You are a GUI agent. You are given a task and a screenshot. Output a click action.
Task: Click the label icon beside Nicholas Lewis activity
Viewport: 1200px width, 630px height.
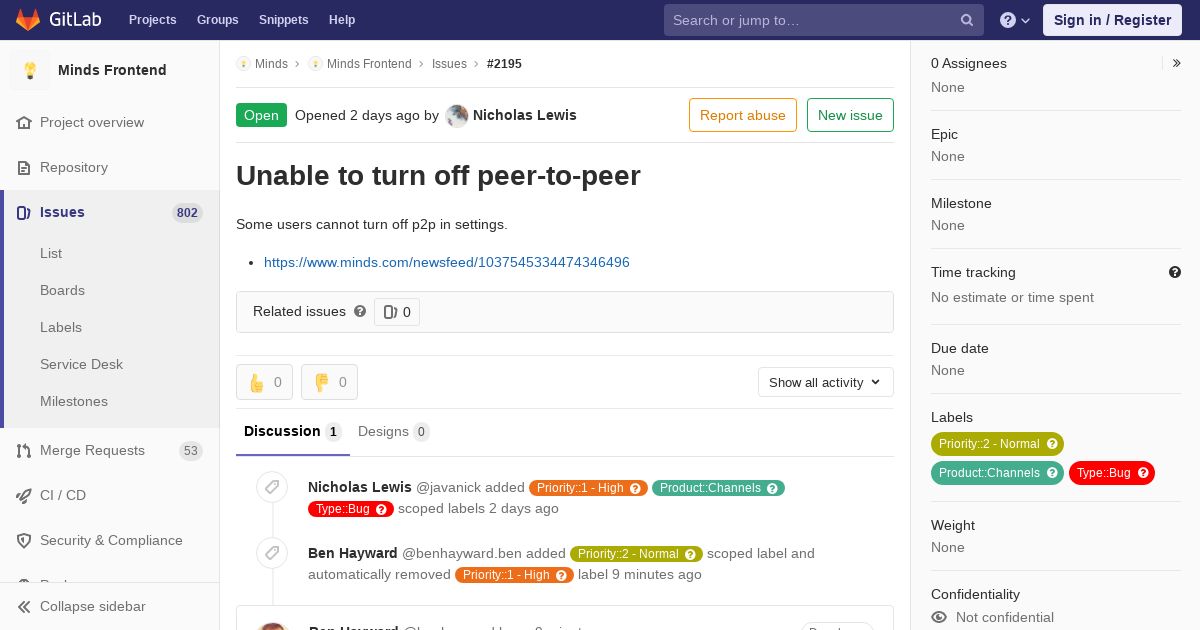271,487
